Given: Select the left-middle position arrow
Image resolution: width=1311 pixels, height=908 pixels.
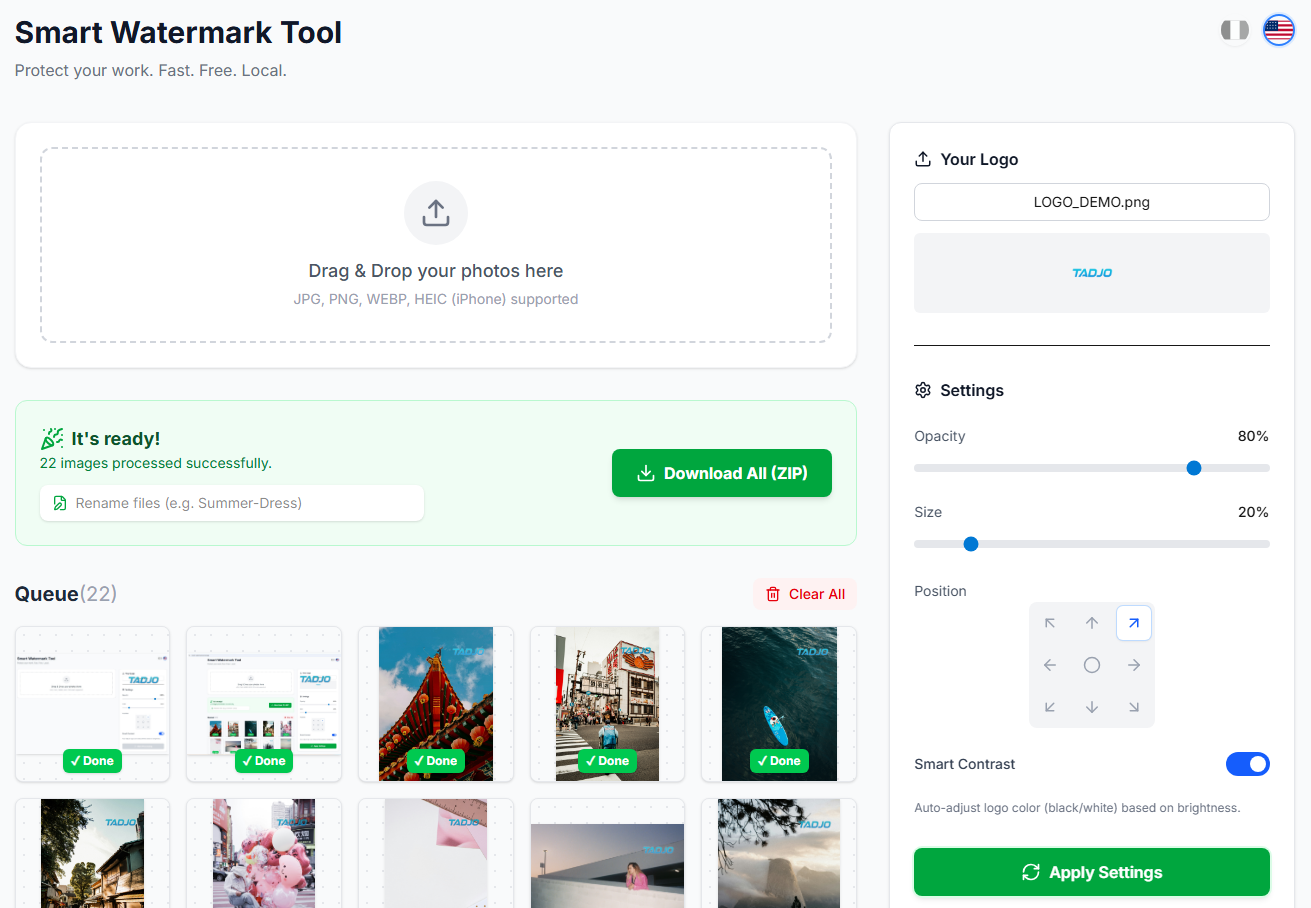Looking at the screenshot, I should click(x=1049, y=664).
